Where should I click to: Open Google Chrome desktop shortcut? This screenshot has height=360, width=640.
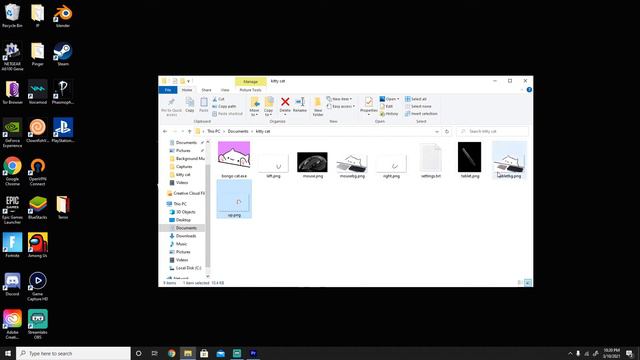pos(12,171)
